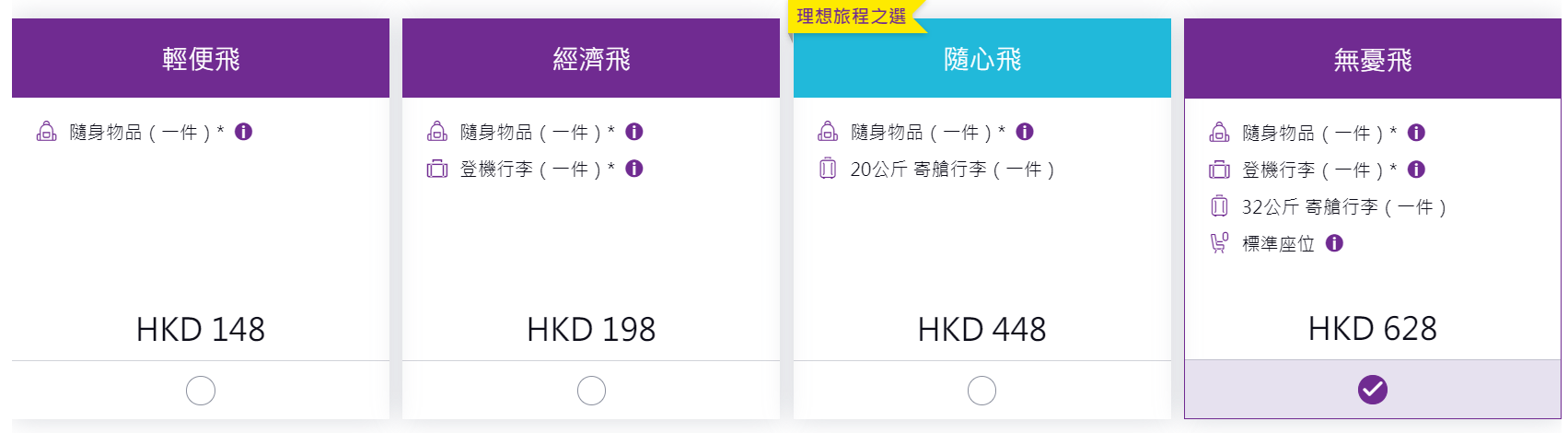Click backpack icon in 輕便飛 card
Viewport: 1568px width, 433px height.
(x=46, y=132)
